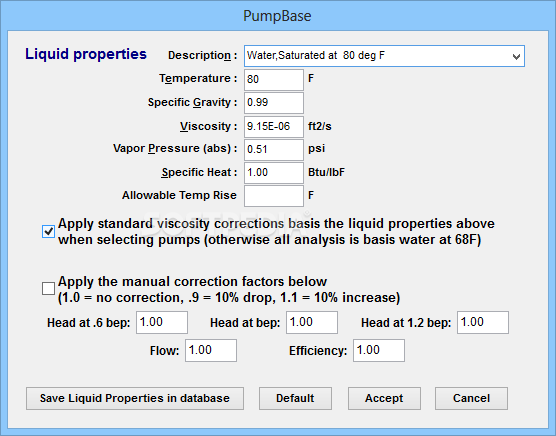This screenshot has width=556, height=436.
Task: Click the Head at 1.2 bep field
Action: click(483, 323)
